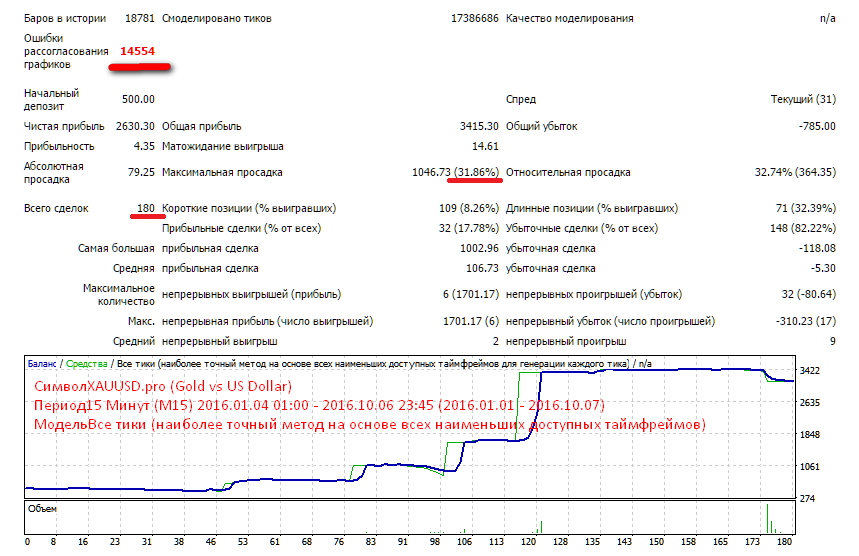The width and height of the screenshot is (859, 556).
Task: Select the modeled ticks value 17386686
Action: click(x=474, y=18)
